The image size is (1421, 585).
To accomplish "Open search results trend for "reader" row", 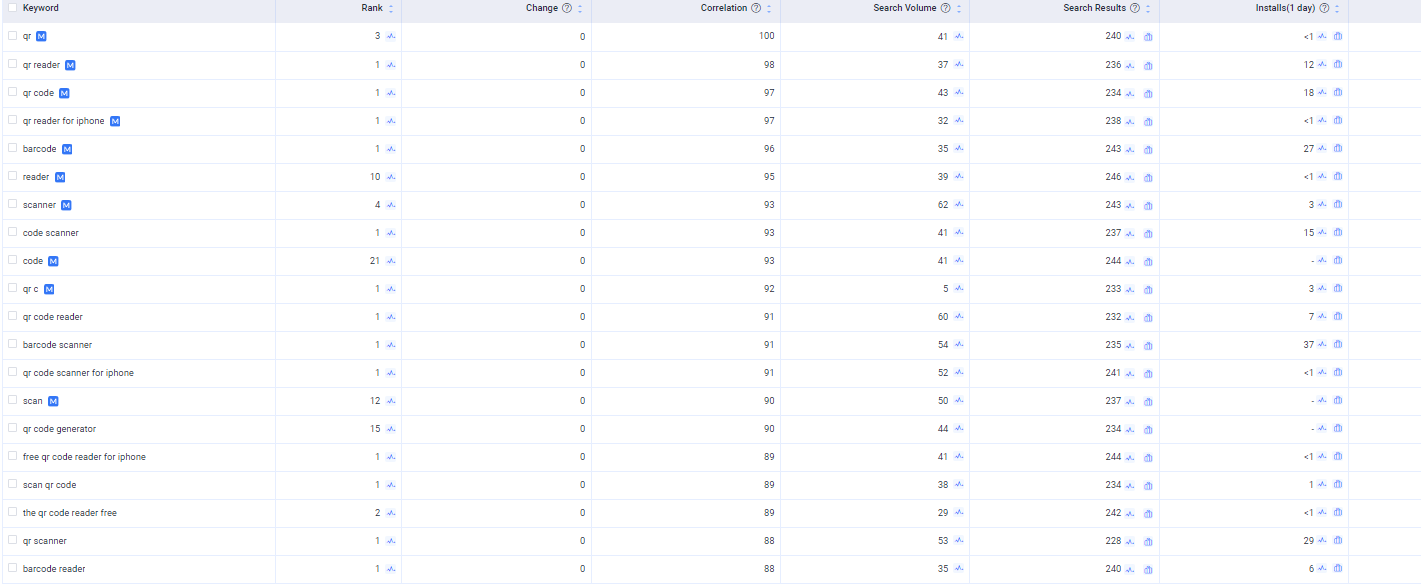I will click(1130, 176).
